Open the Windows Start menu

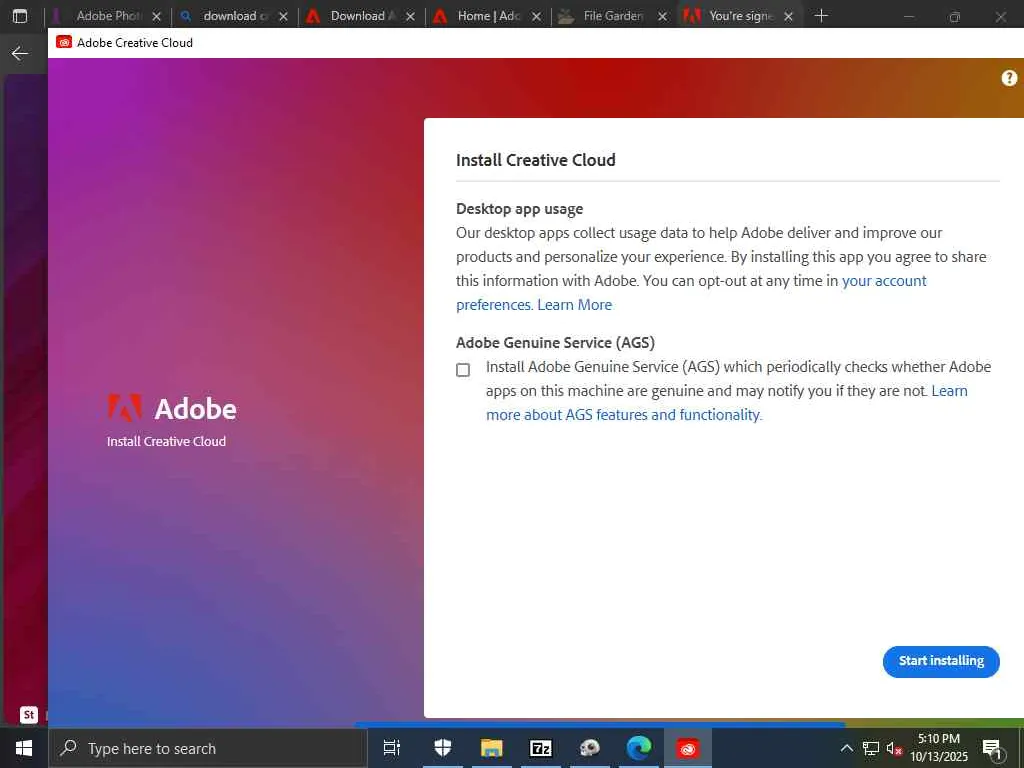pos(24,748)
